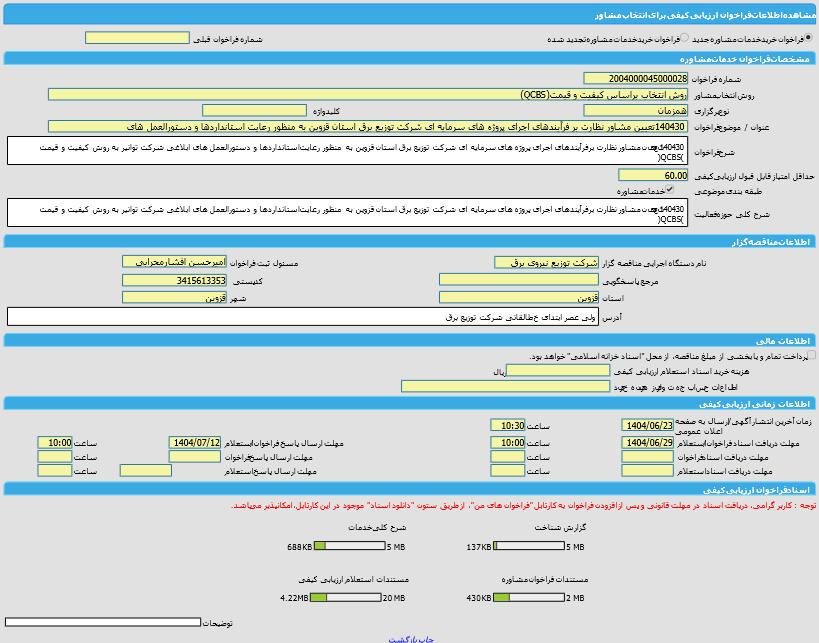
Task: Click the مستندات استعلام ارزیابی کیفی size bar
Action: point(345,598)
